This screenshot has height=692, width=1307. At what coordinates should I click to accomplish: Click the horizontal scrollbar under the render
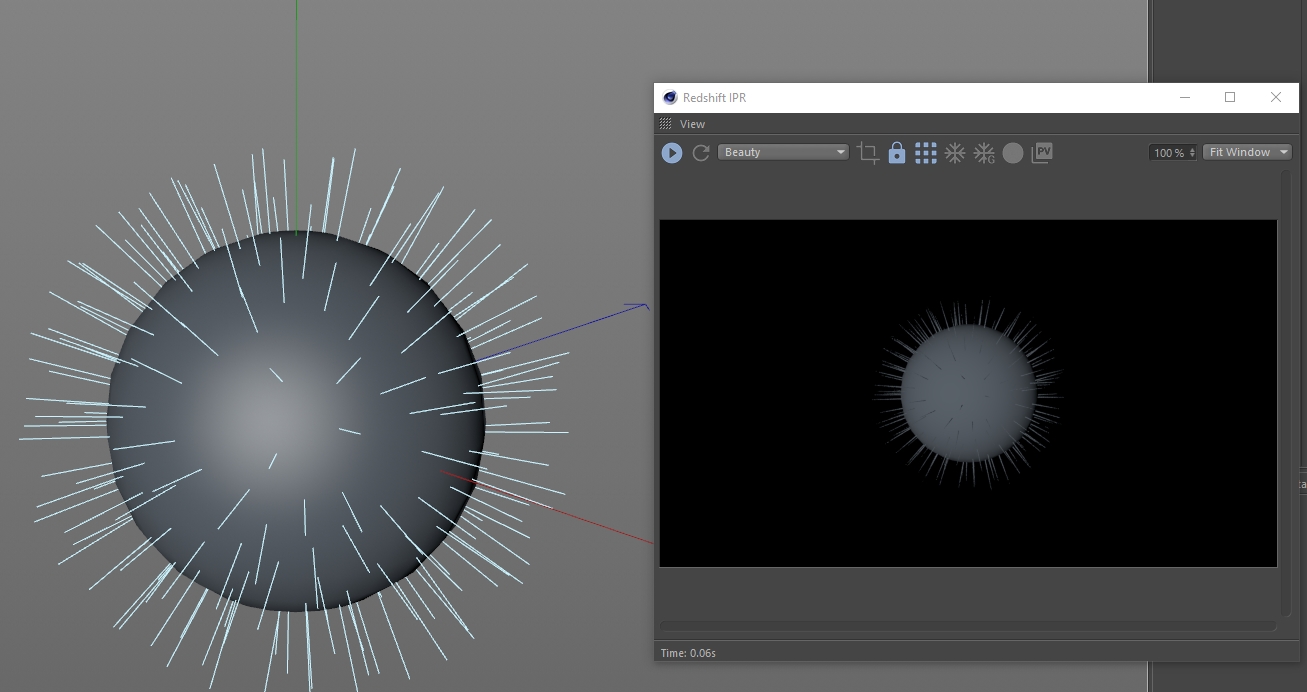tap(967, 627)
